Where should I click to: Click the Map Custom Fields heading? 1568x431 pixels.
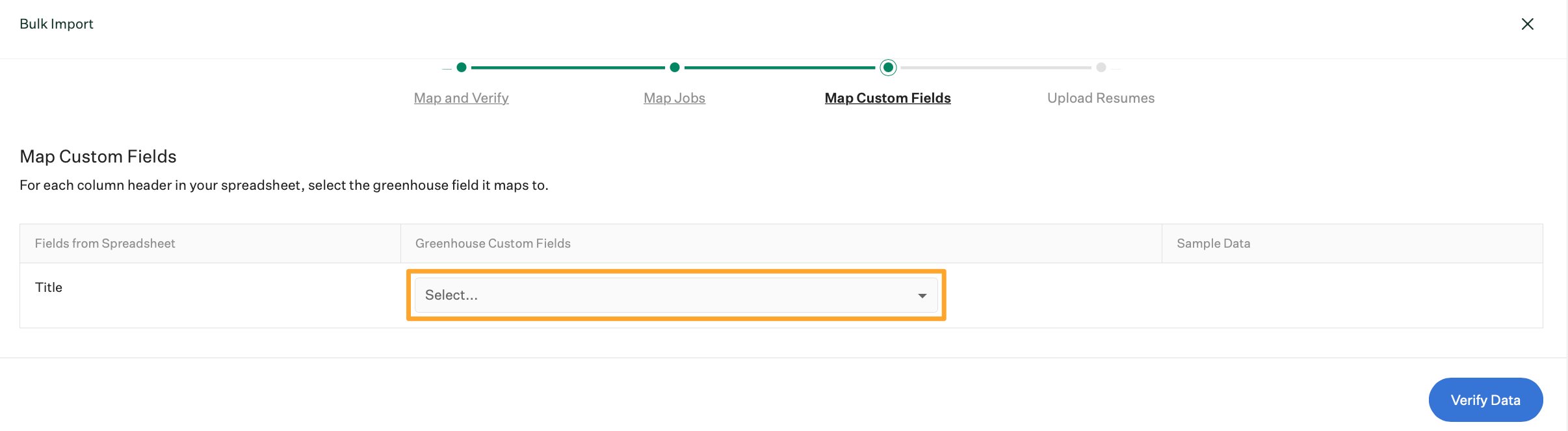pos(98,157)
